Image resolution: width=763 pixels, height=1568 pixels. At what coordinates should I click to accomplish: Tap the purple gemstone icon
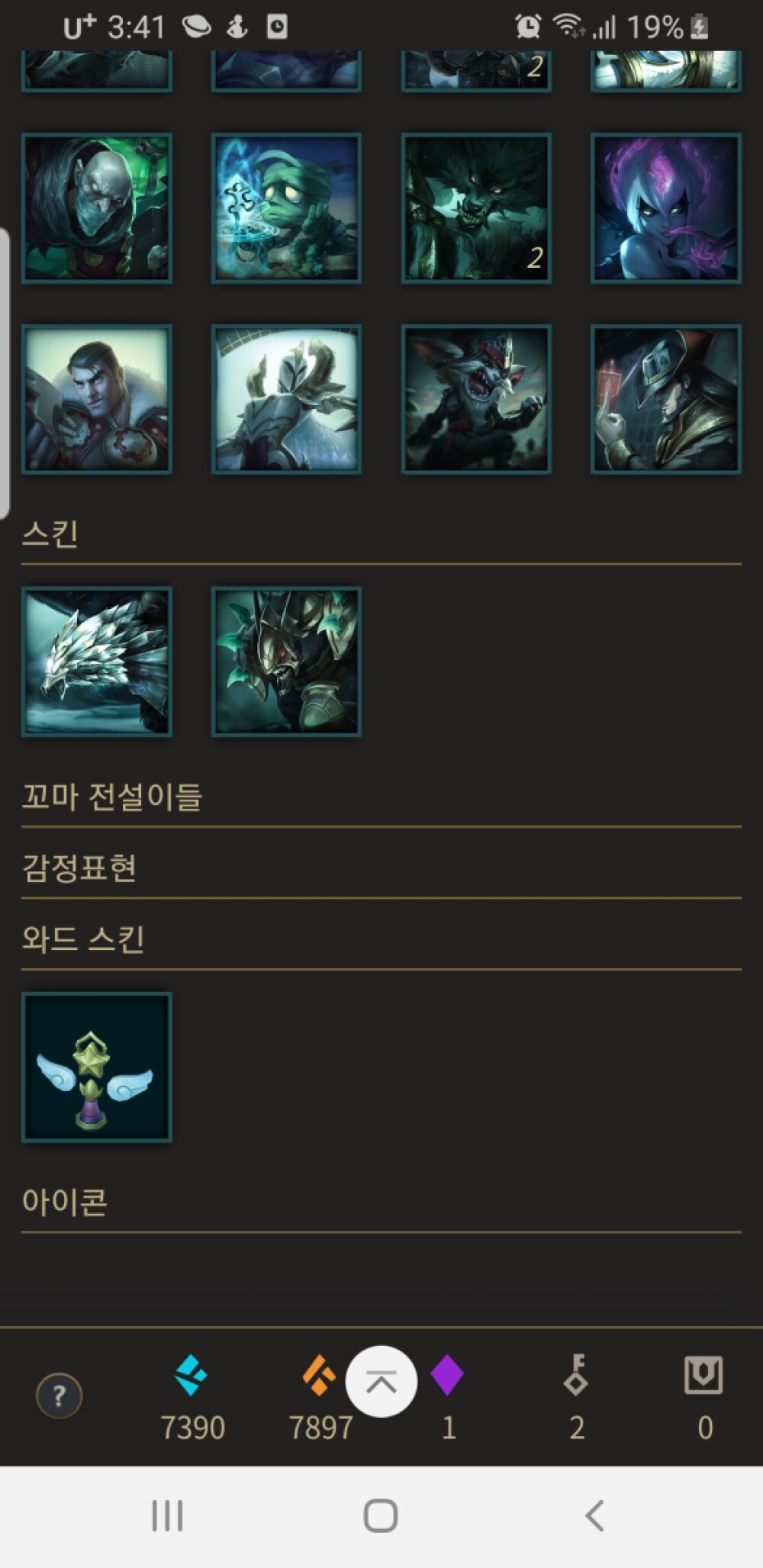(x=447, y=1374)
